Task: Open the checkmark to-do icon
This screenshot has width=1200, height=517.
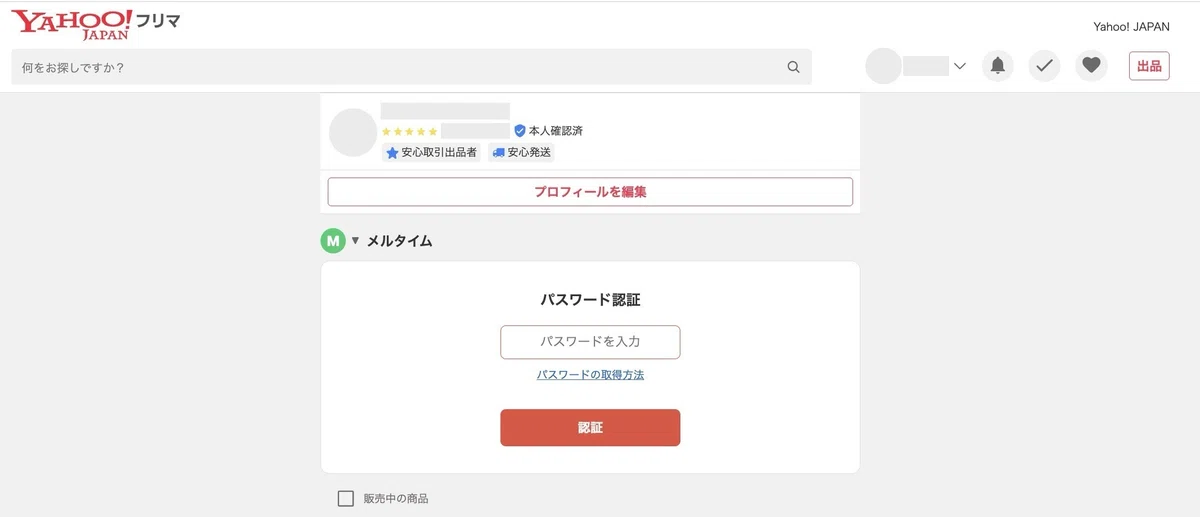Action: pos(1044,66)
